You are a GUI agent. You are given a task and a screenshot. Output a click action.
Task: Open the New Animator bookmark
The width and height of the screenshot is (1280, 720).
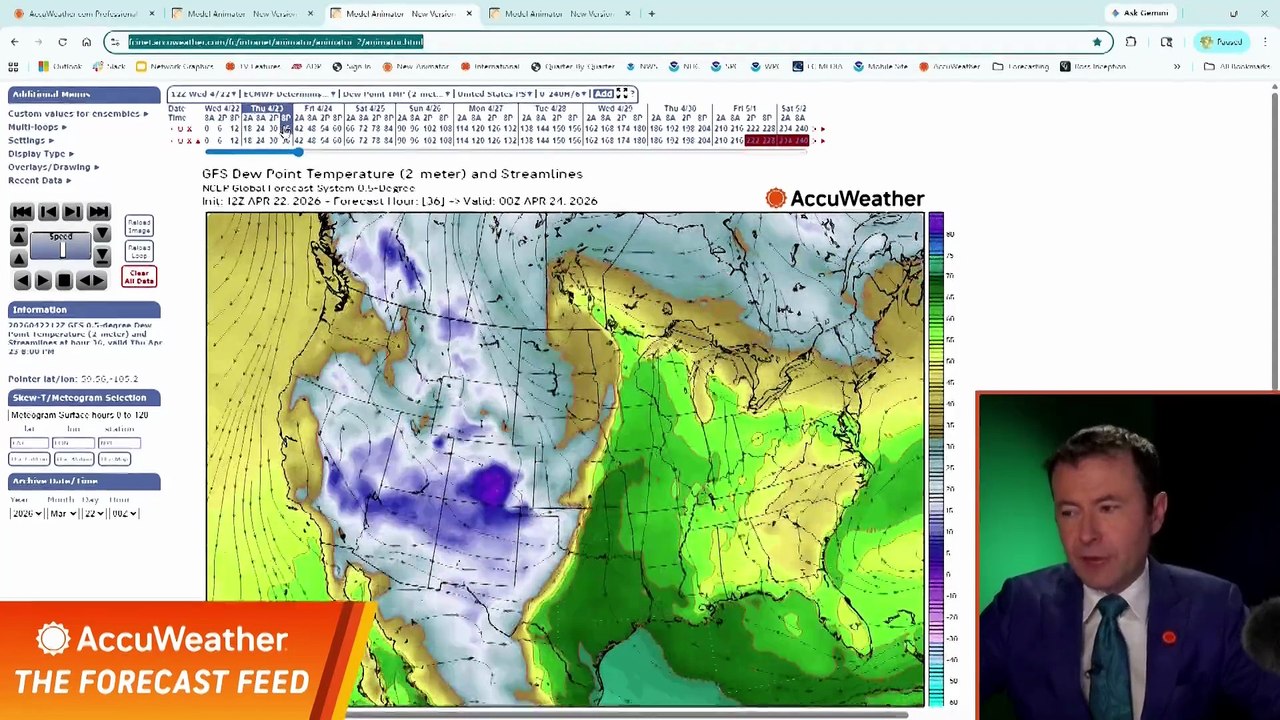415,67
